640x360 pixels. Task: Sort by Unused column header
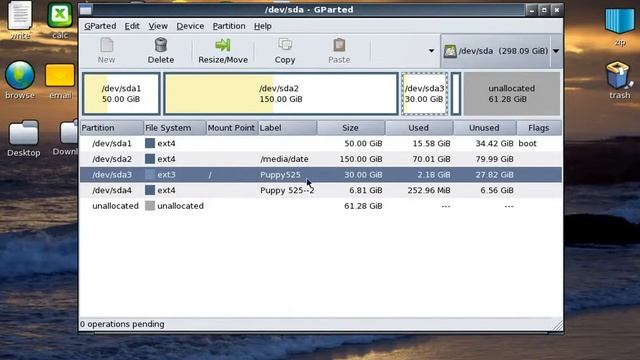[484, 128]
